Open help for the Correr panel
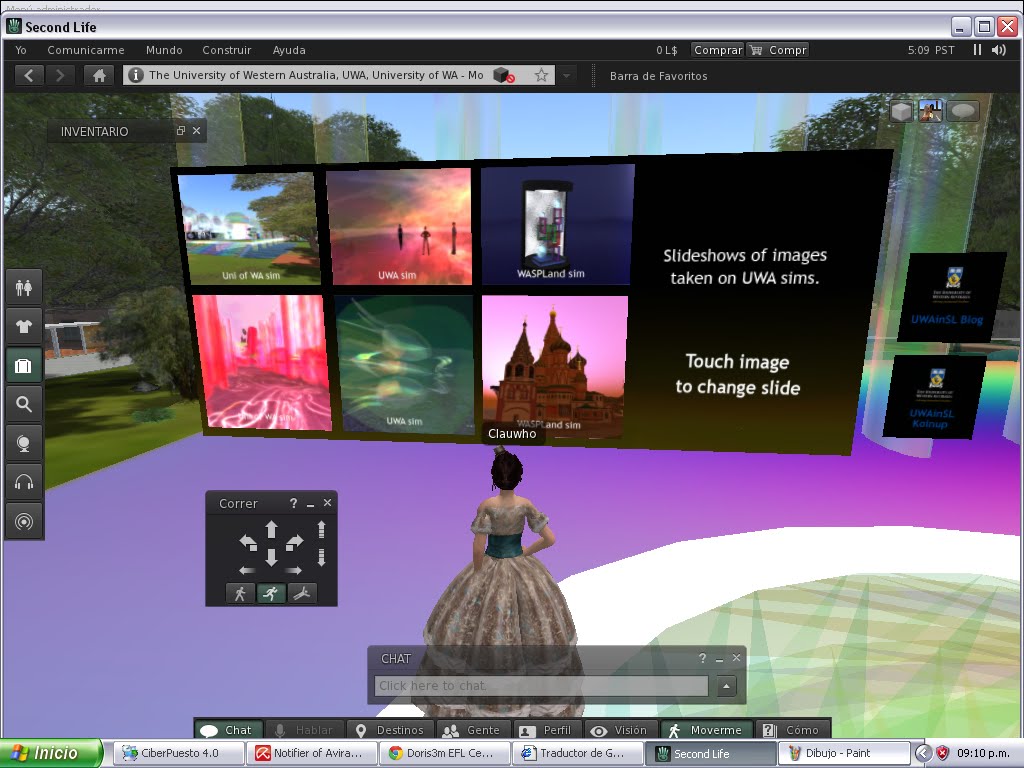The image size is (1024, 768). pos(293,504)
